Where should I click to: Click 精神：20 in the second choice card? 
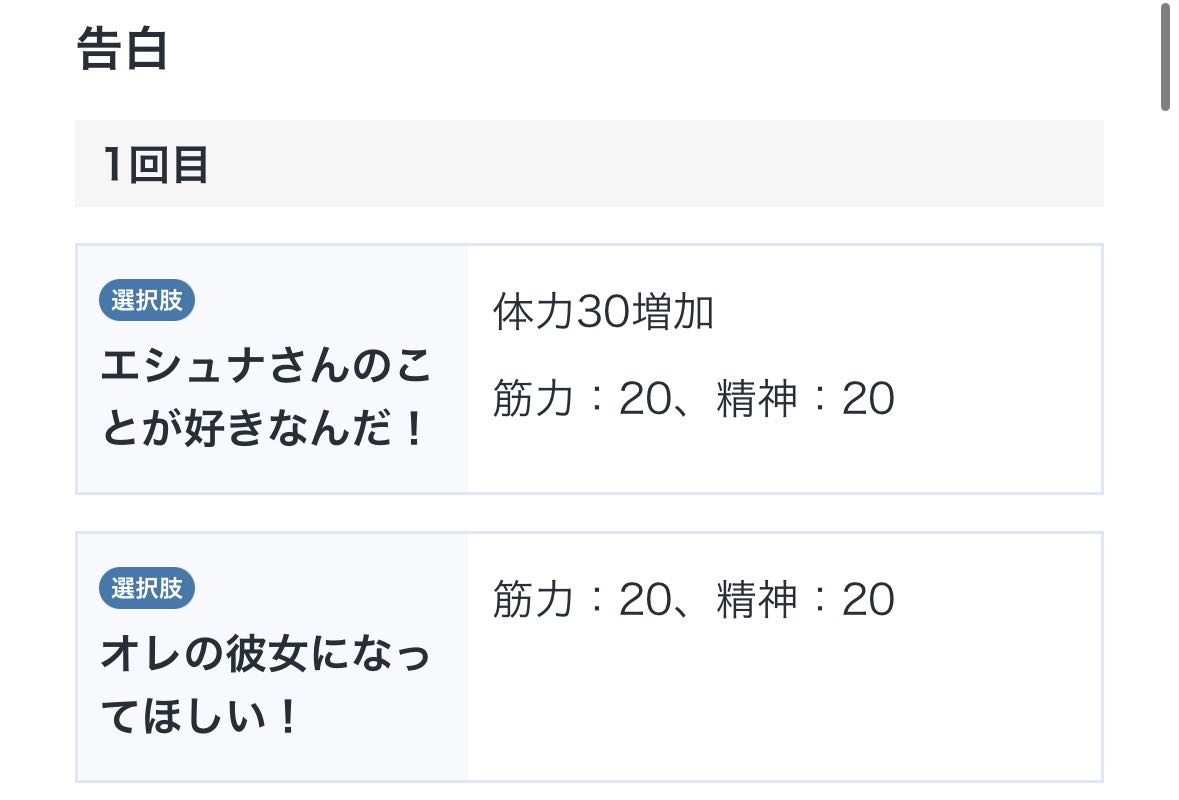coord(805,600)
